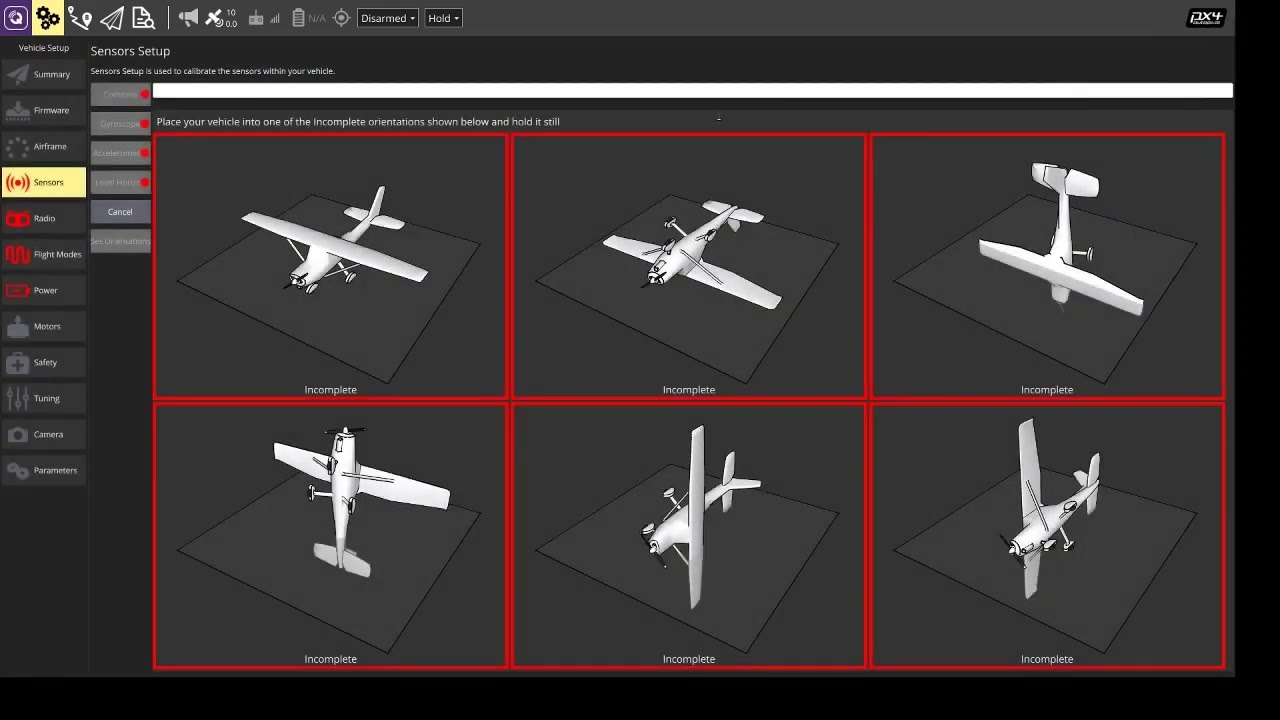Open the Flight Modes setup page
This screenshot has height=720, width=1280.
[43, 254]
